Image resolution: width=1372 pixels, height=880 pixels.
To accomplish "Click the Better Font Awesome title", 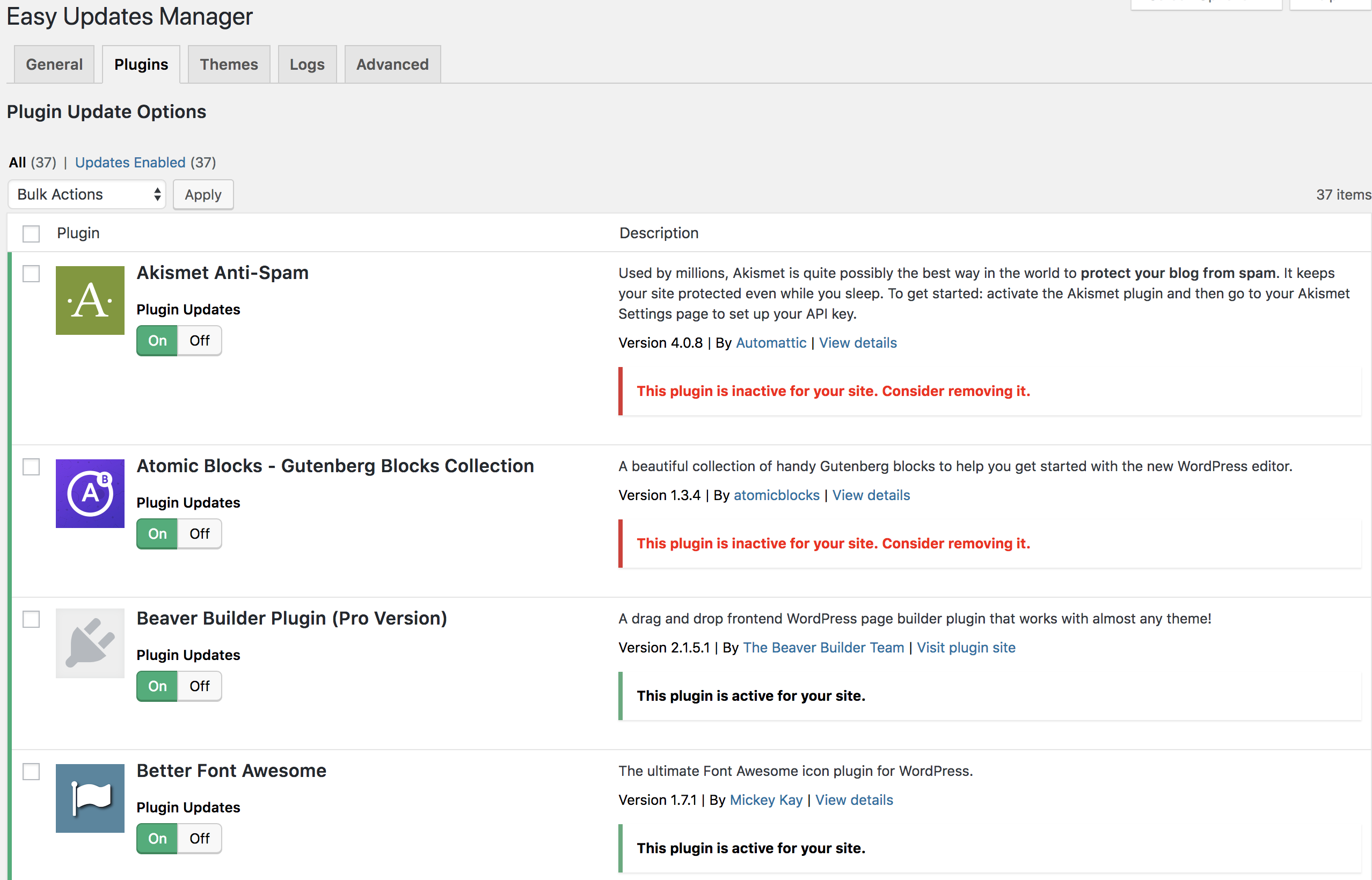I will (231, 772).
